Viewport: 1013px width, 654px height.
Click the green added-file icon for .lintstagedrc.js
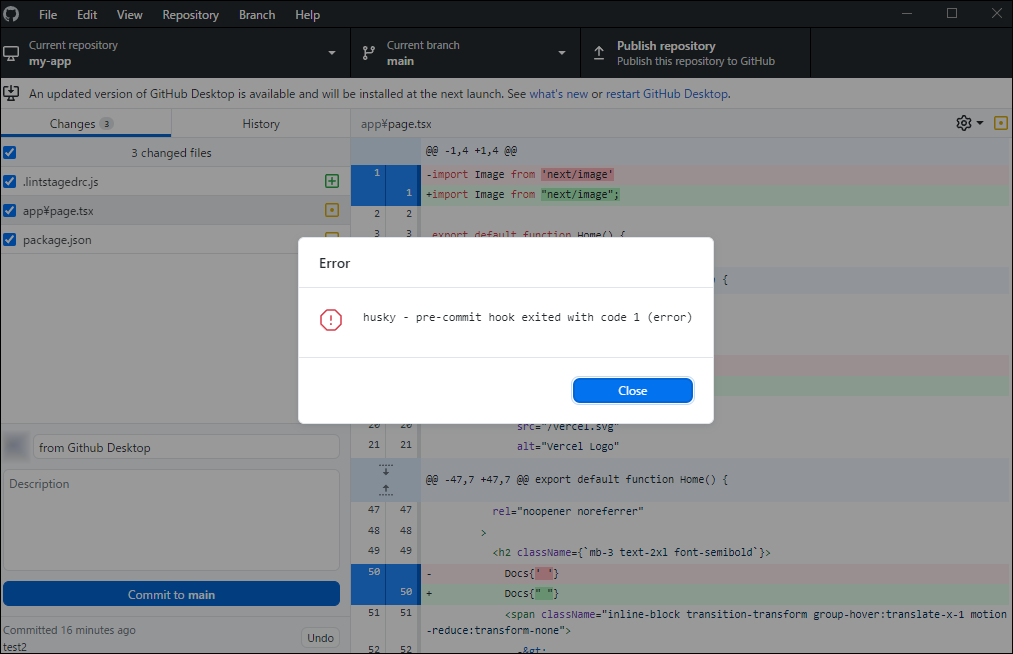(x=331, y=181)
